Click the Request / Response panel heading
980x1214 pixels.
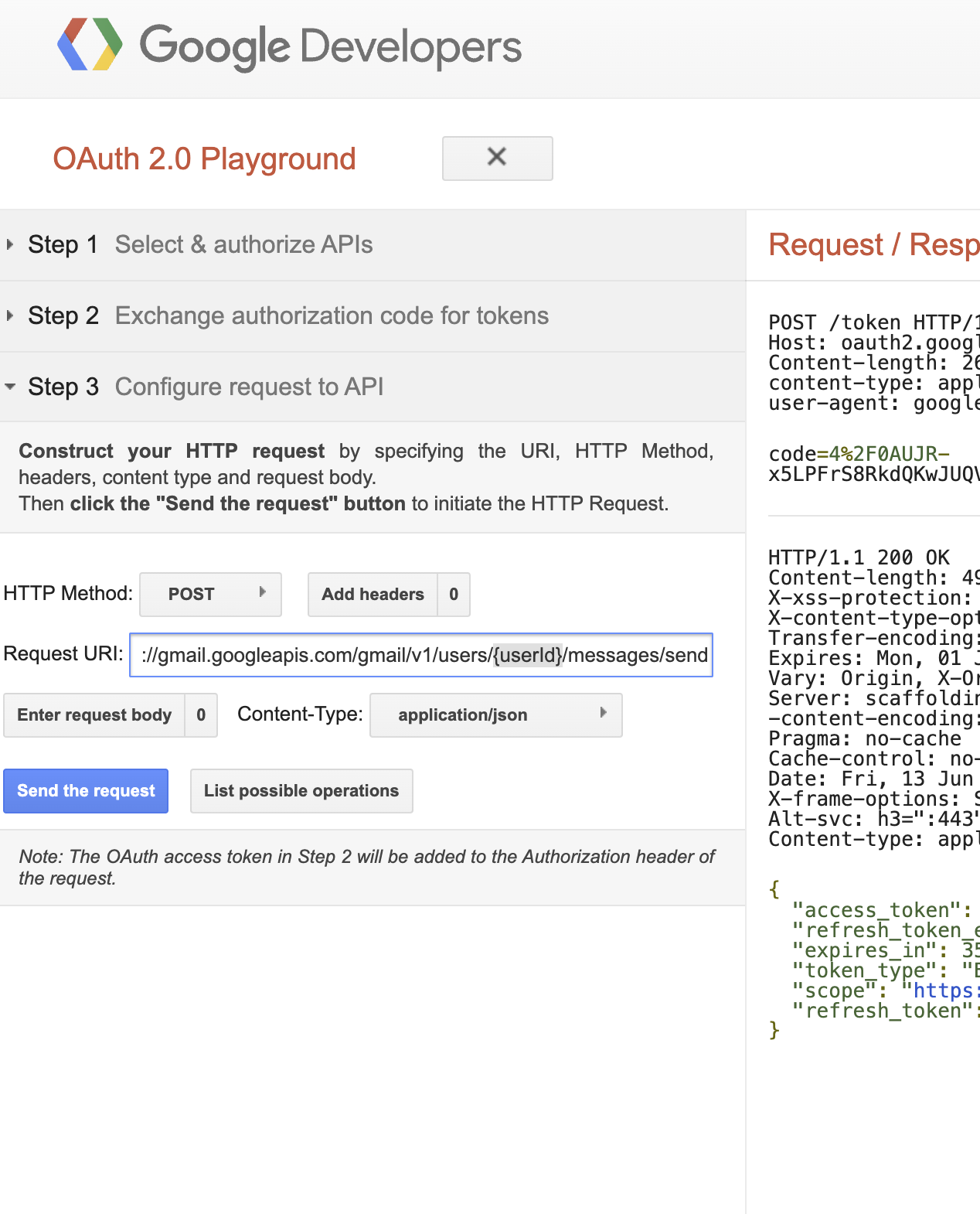click(x=874, y=245)
